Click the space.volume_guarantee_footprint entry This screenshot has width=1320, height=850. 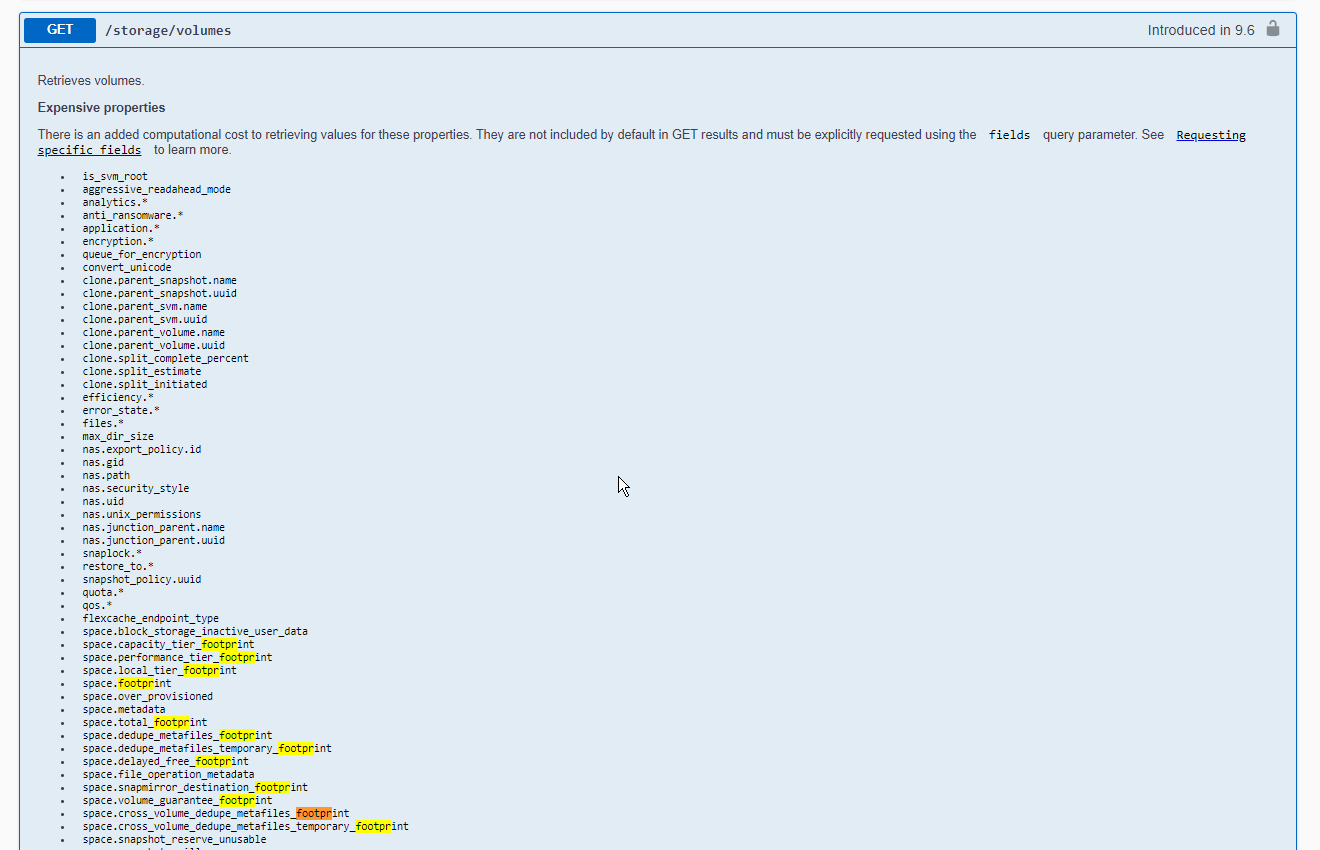(x=178, y=800)
